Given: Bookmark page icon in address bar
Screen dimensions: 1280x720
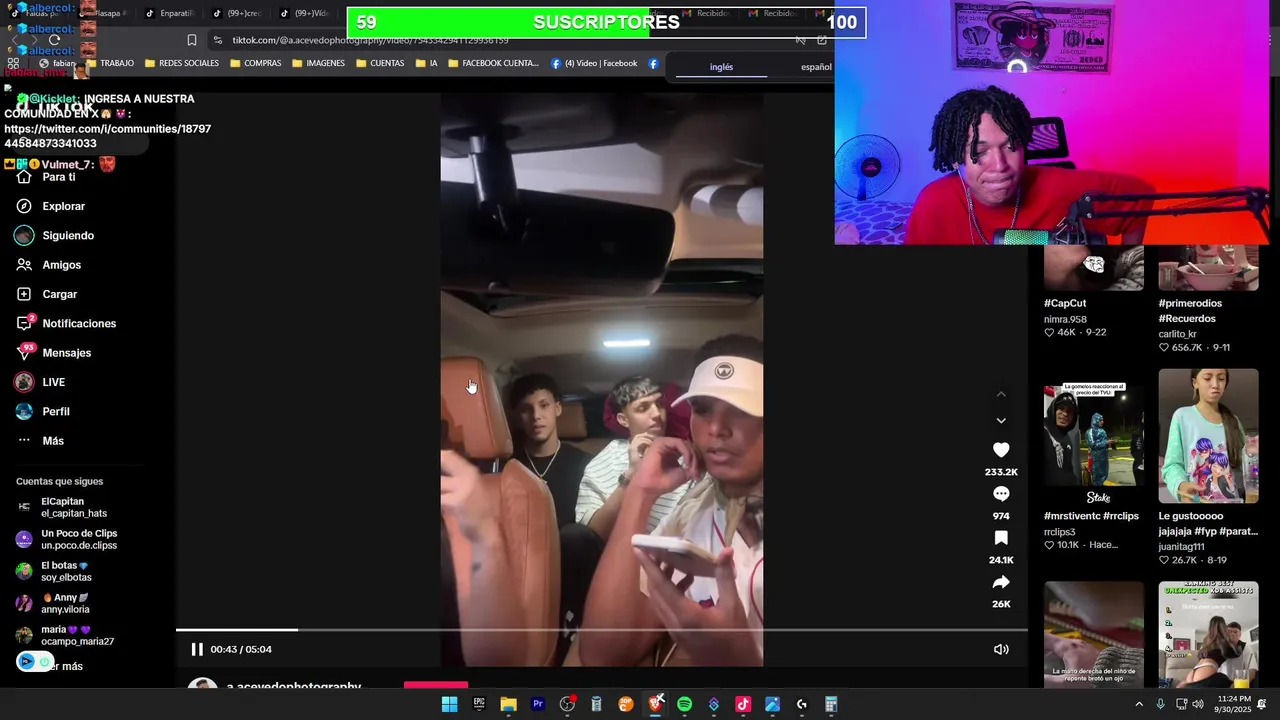Looking at the screenshot, I should pos(191,40).
